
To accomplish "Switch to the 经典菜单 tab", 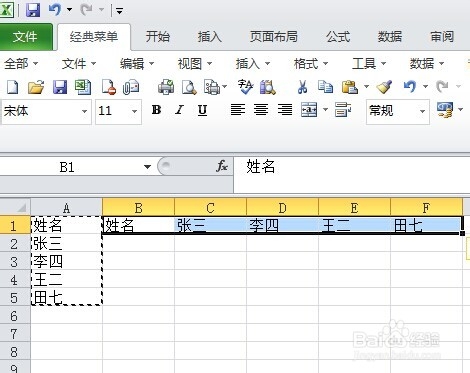I will [94, 37].
